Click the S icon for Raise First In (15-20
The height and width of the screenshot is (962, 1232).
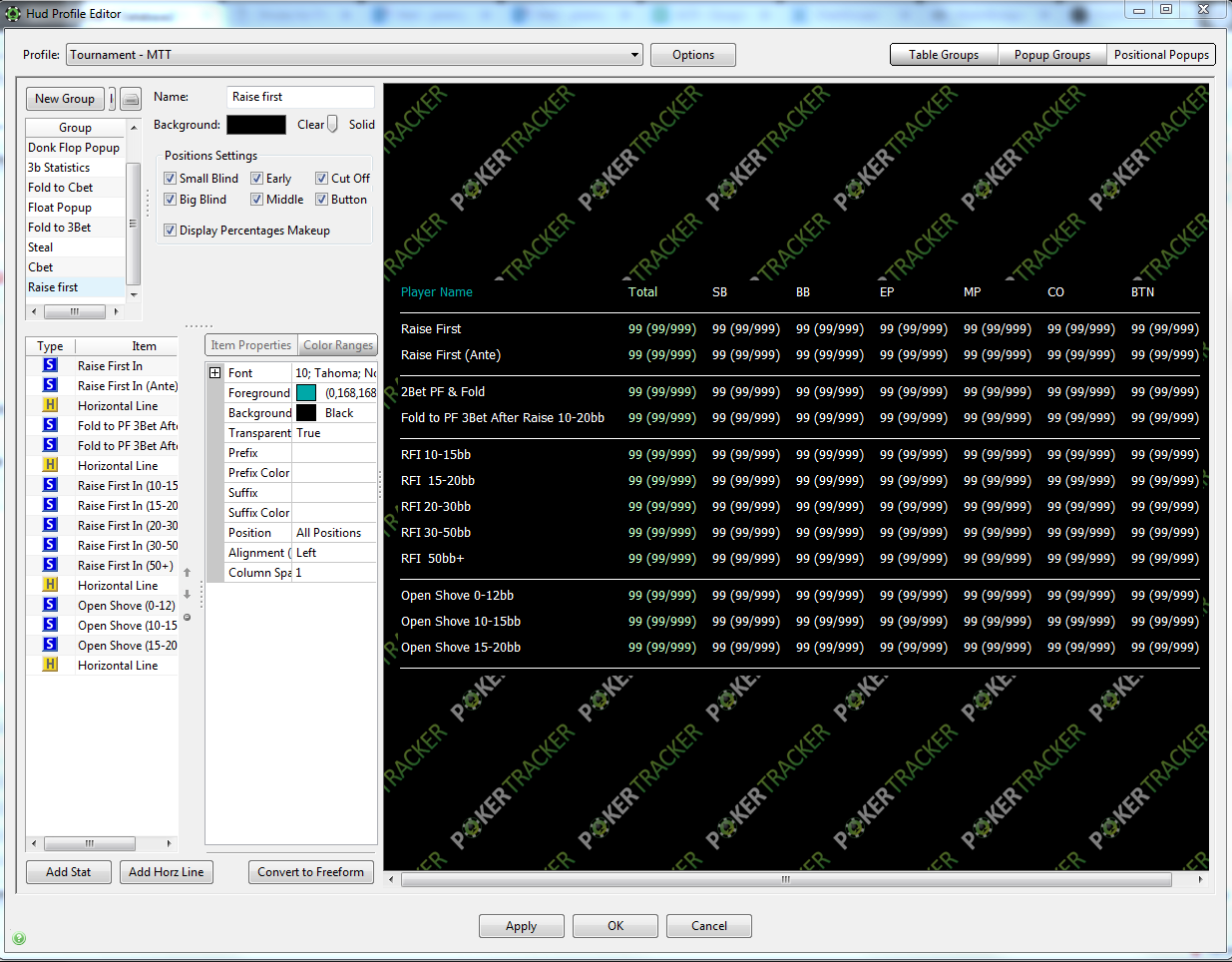coord(50,505)
